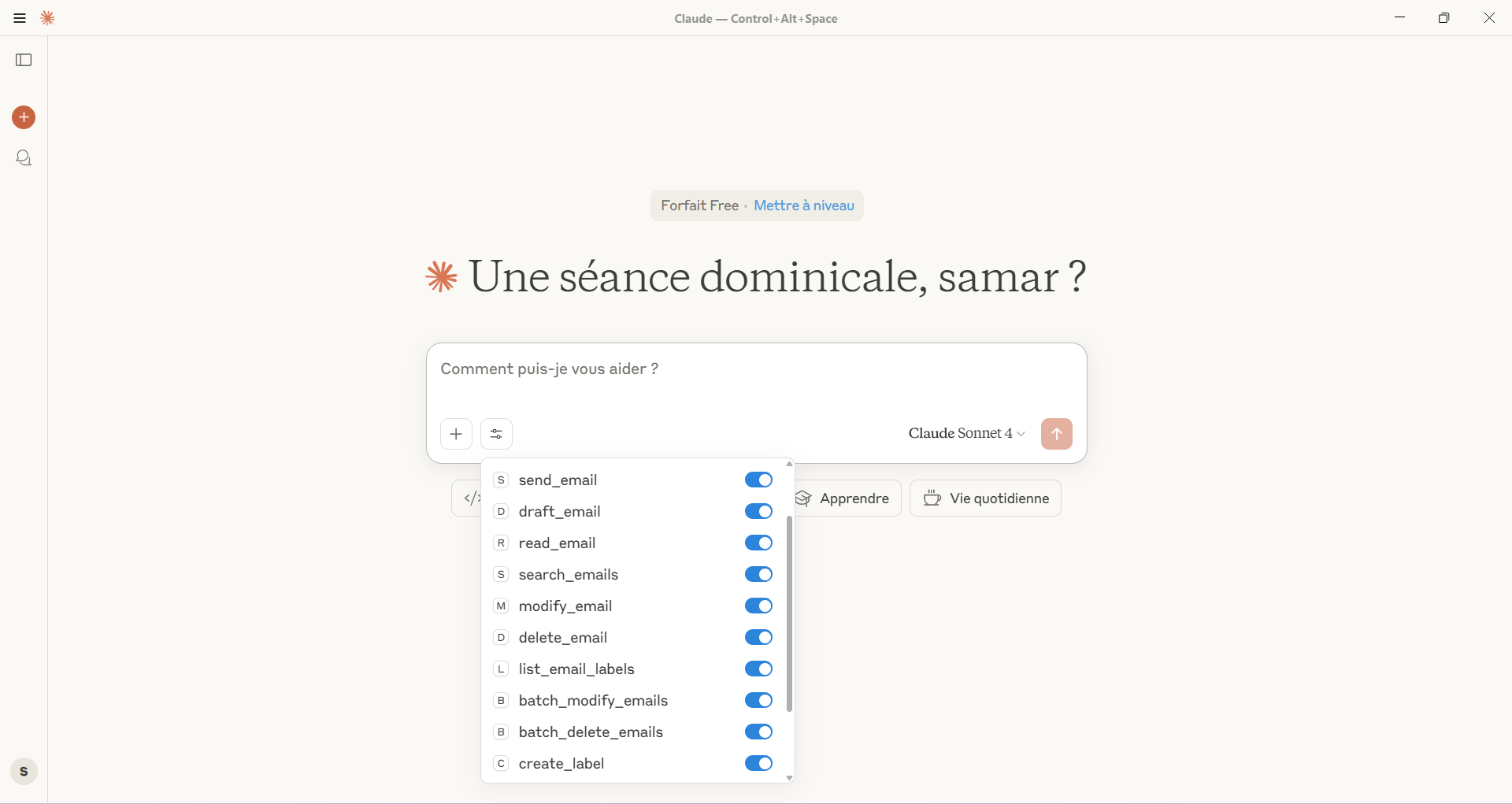Screen dimensions: 1512x804
Task: Toggle the sidebar panel icon
Action: (24, 60)
